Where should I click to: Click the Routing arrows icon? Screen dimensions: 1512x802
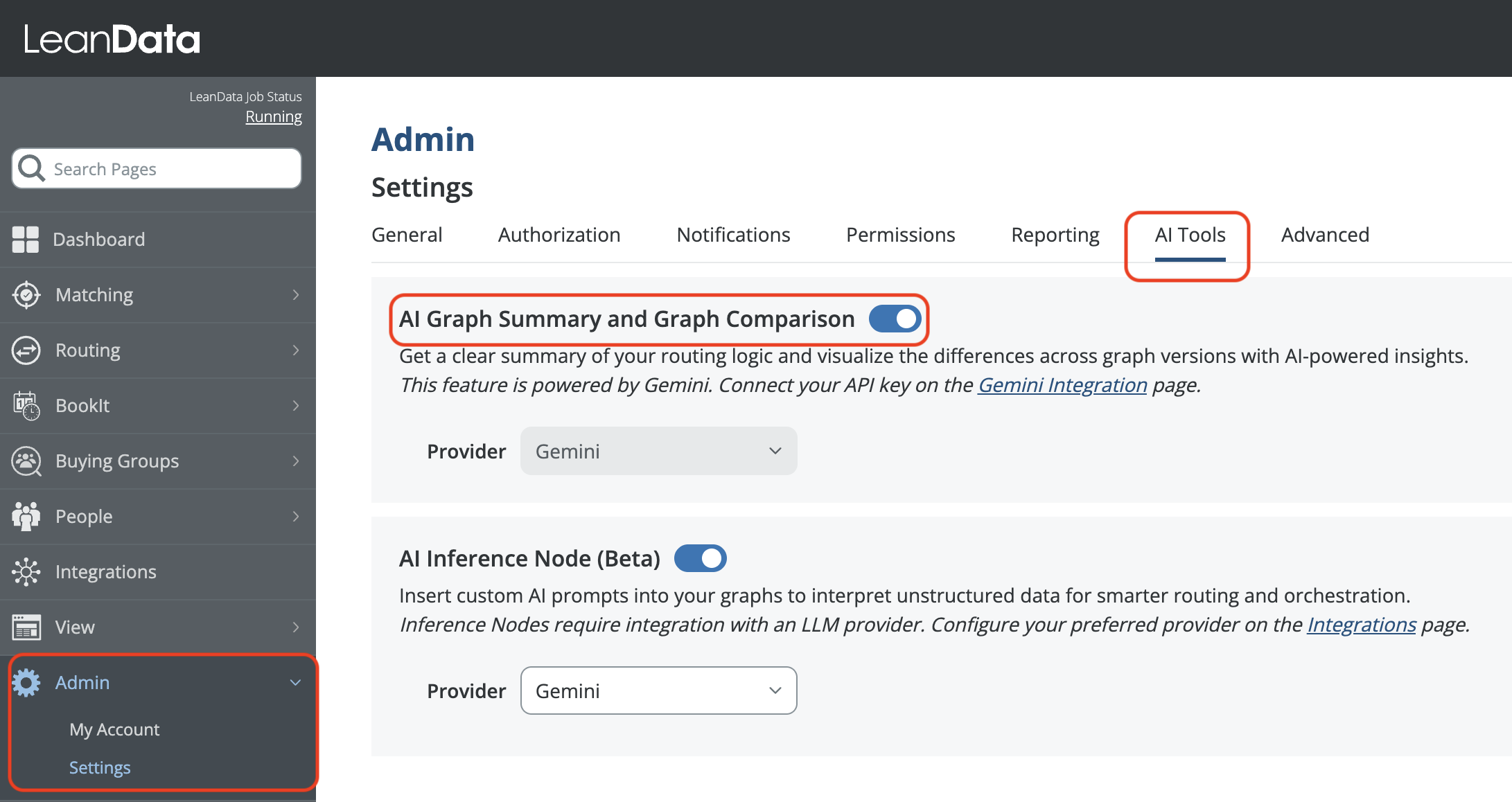click(26, 350)
